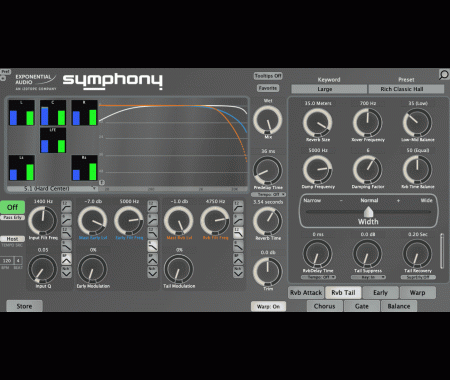Viewport: 450px width, 380px height.
Task: Click the Reverb Size knob
Action: click(318, 123)
